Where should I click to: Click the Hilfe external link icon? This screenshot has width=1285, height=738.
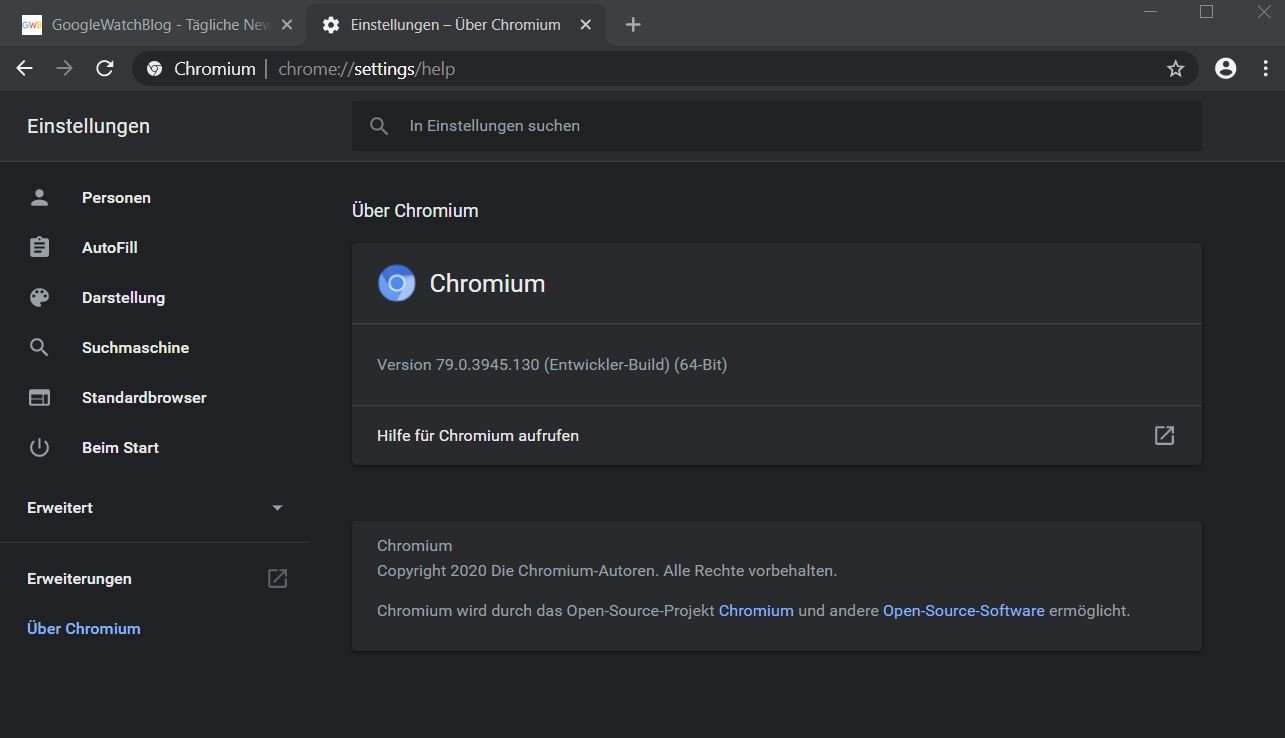pos(1164,435)
